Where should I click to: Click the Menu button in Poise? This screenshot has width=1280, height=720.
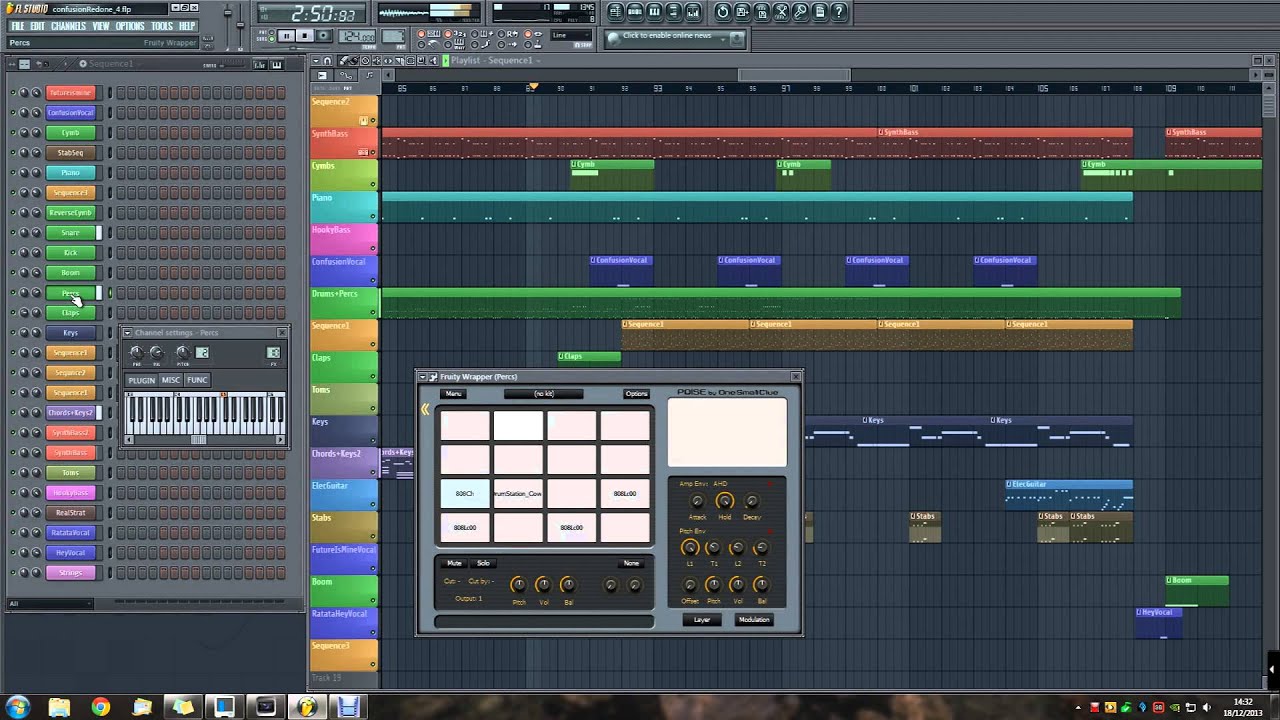click(x=453, y=394)
